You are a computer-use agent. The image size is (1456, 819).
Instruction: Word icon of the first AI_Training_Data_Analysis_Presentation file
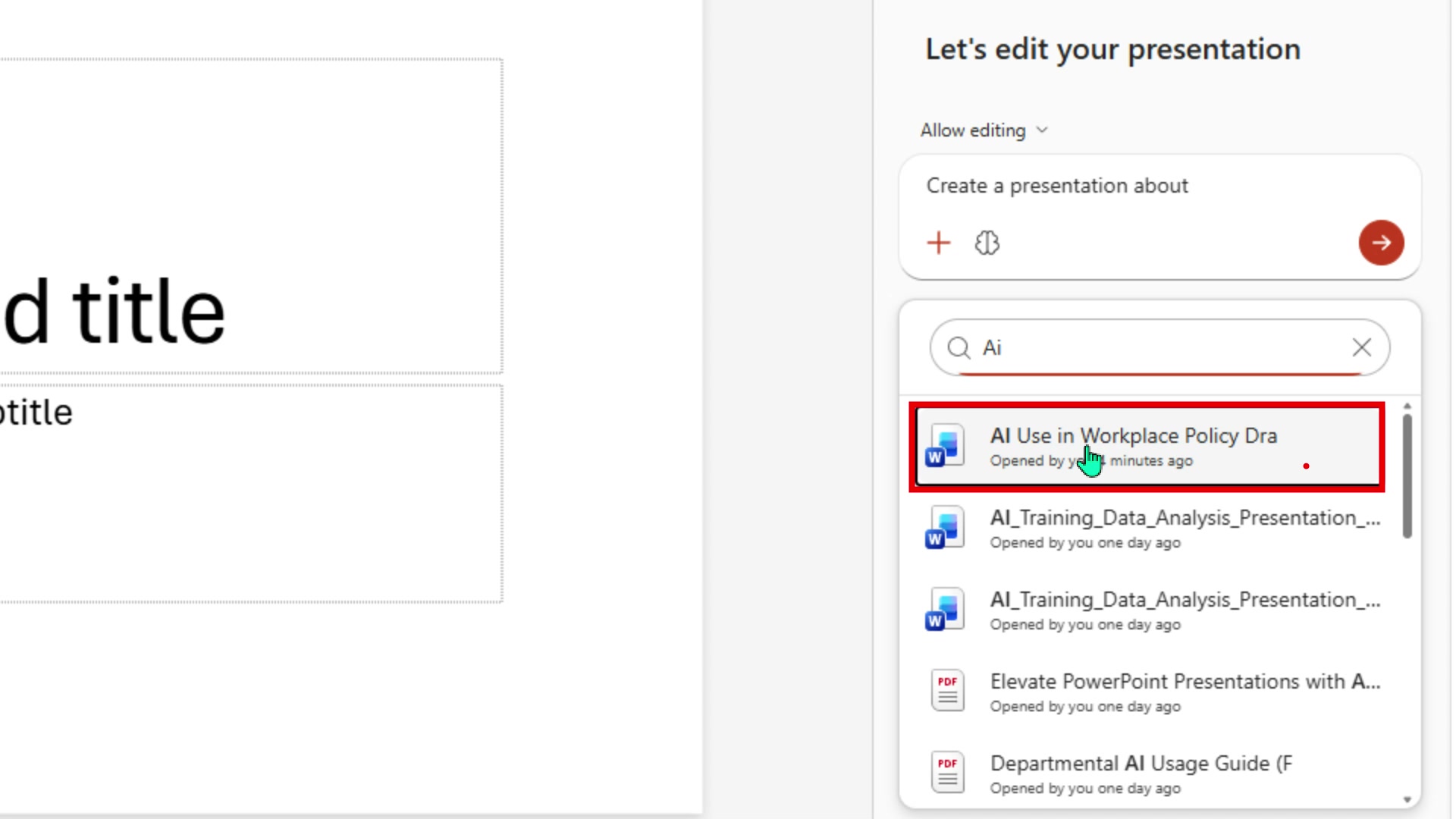945,528
